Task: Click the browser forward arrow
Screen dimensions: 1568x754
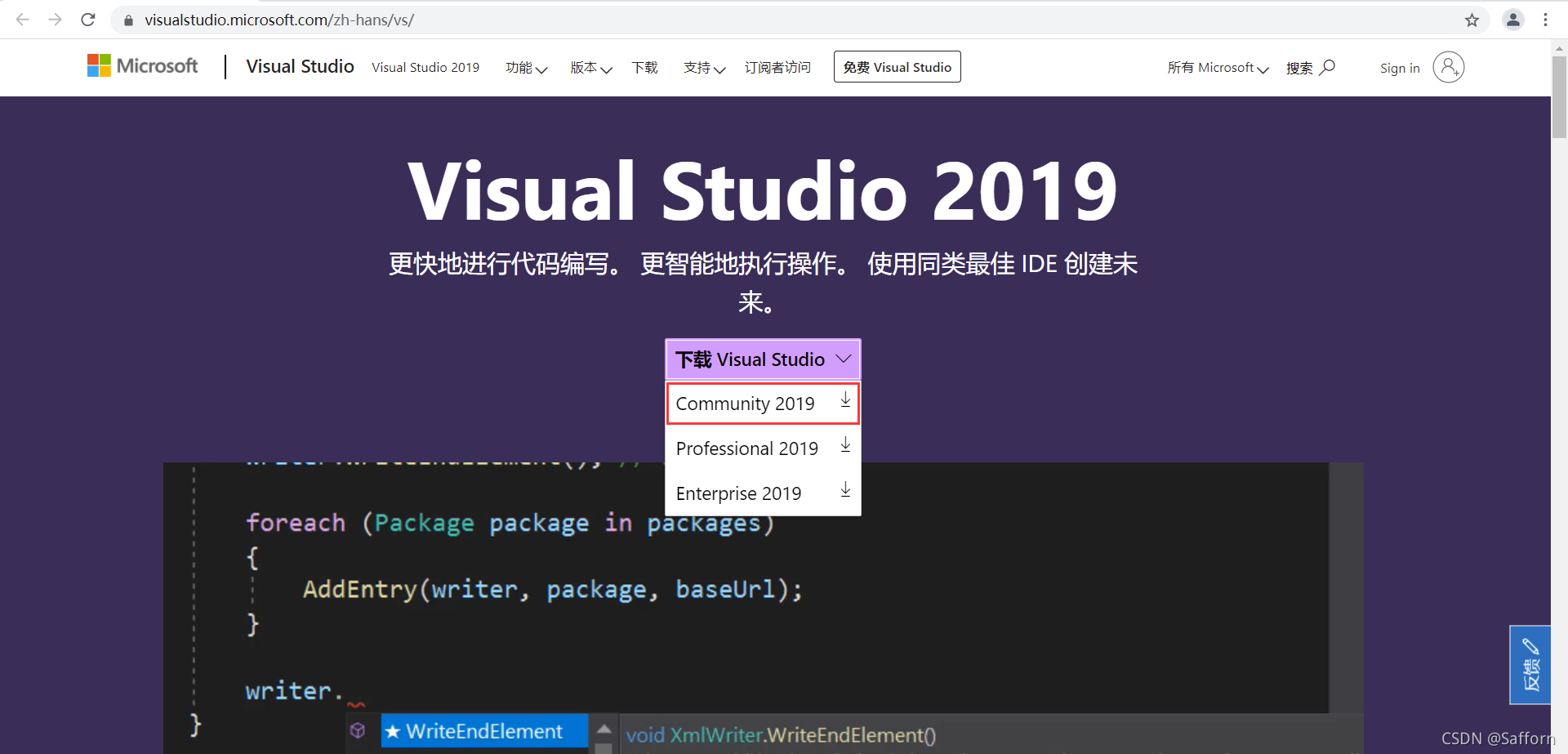Action: coord(56,20)
